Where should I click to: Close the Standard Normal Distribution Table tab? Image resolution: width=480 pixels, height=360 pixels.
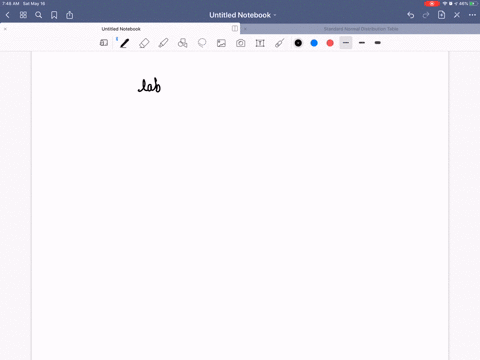click(245, 29)
